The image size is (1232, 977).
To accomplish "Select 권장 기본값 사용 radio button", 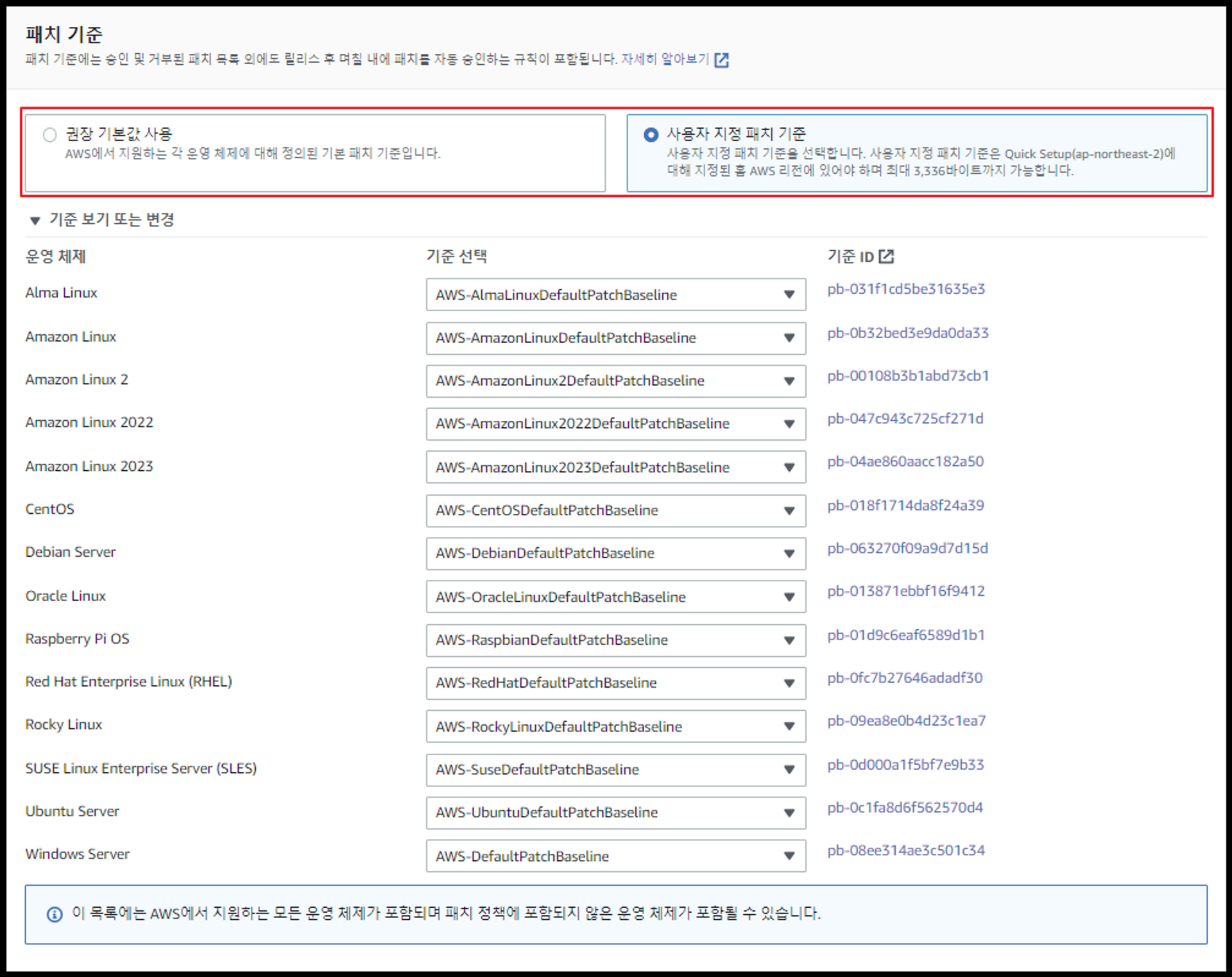I will 50,135.
